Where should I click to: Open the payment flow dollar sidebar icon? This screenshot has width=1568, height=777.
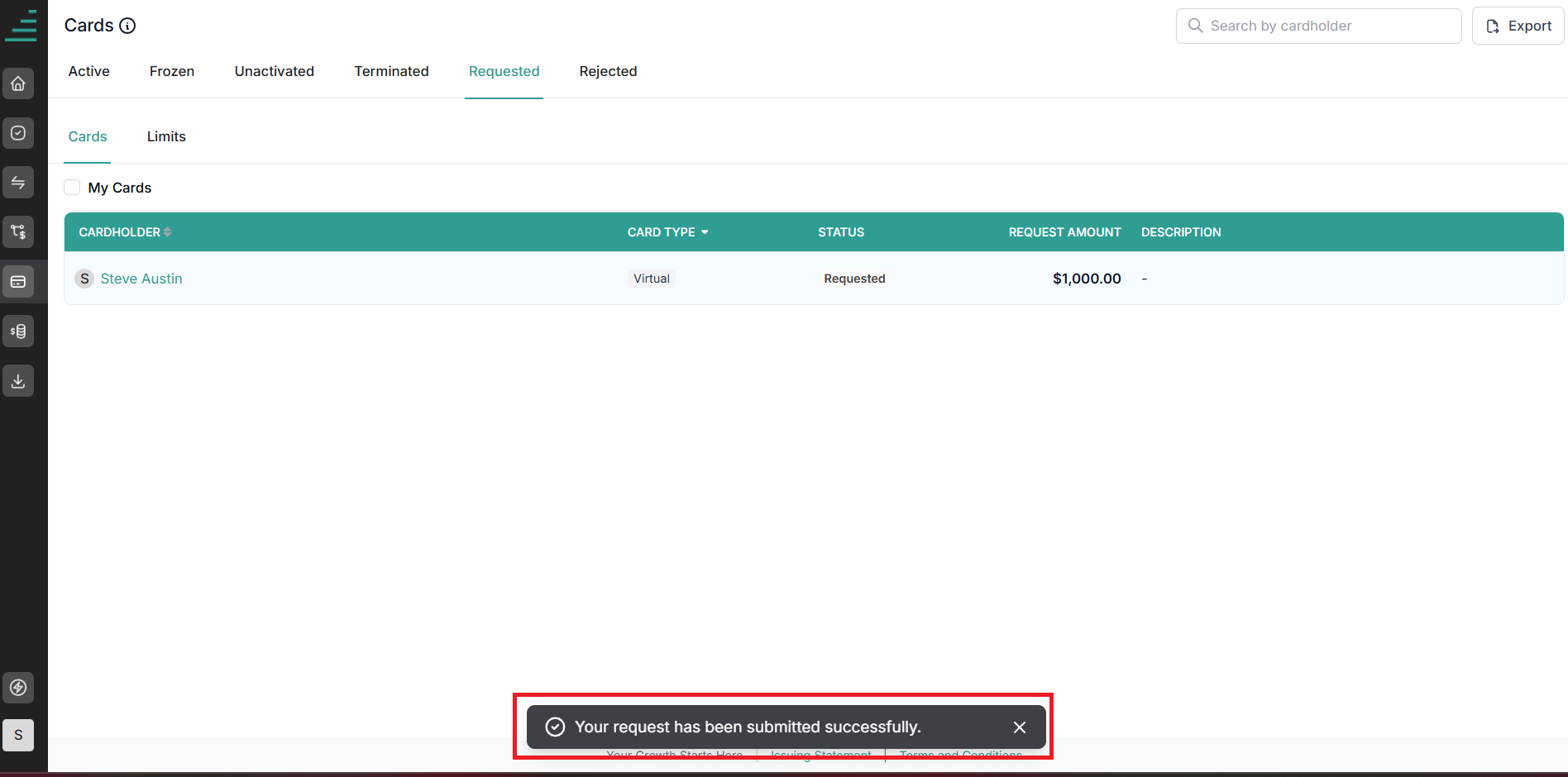(x=18, y=232)
